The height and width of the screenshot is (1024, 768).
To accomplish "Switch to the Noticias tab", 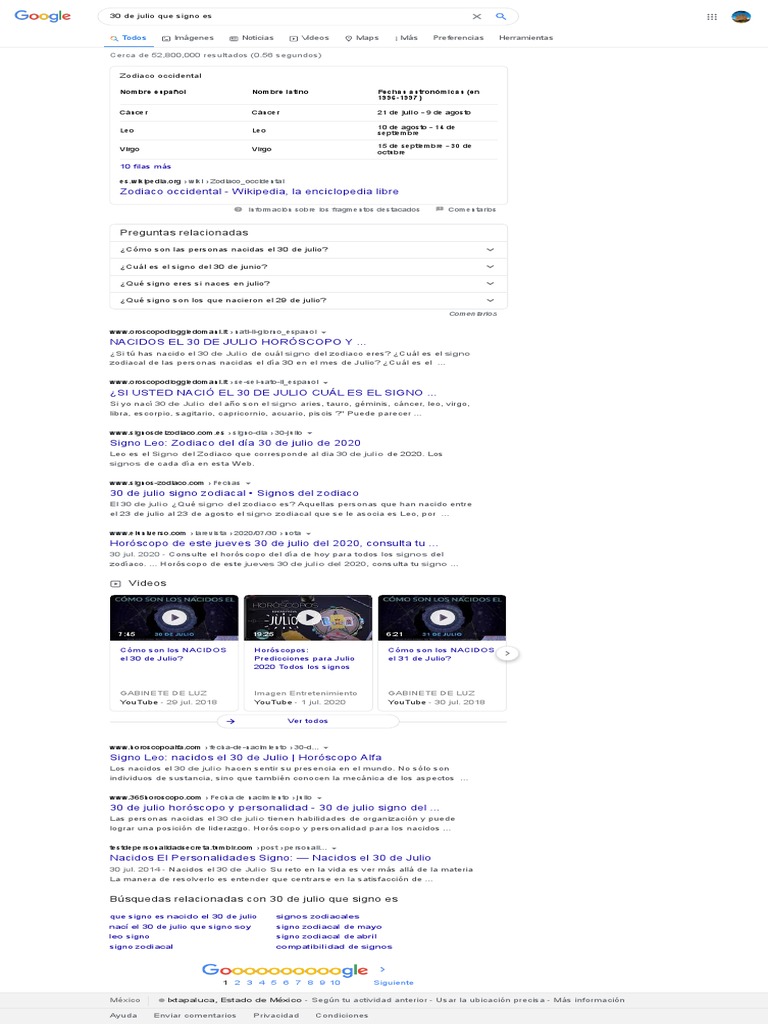I will point(251,38).
